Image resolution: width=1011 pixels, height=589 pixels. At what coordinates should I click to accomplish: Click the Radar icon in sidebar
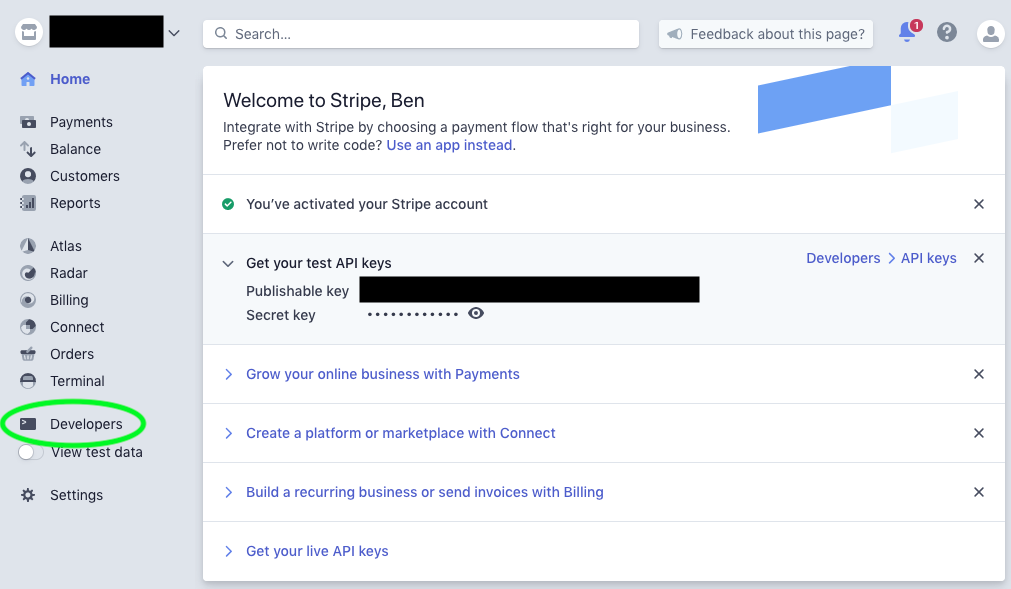(29, 273)
